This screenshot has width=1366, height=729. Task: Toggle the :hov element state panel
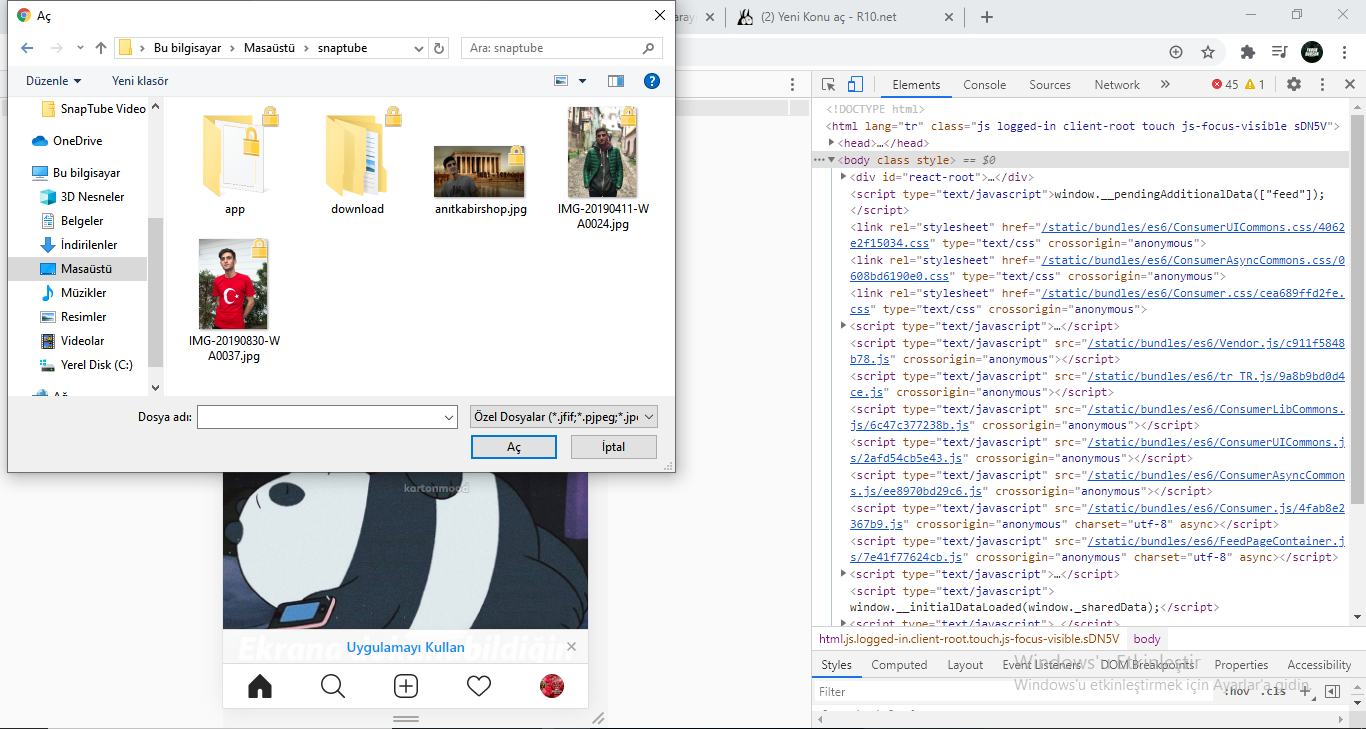[1237, 691]
